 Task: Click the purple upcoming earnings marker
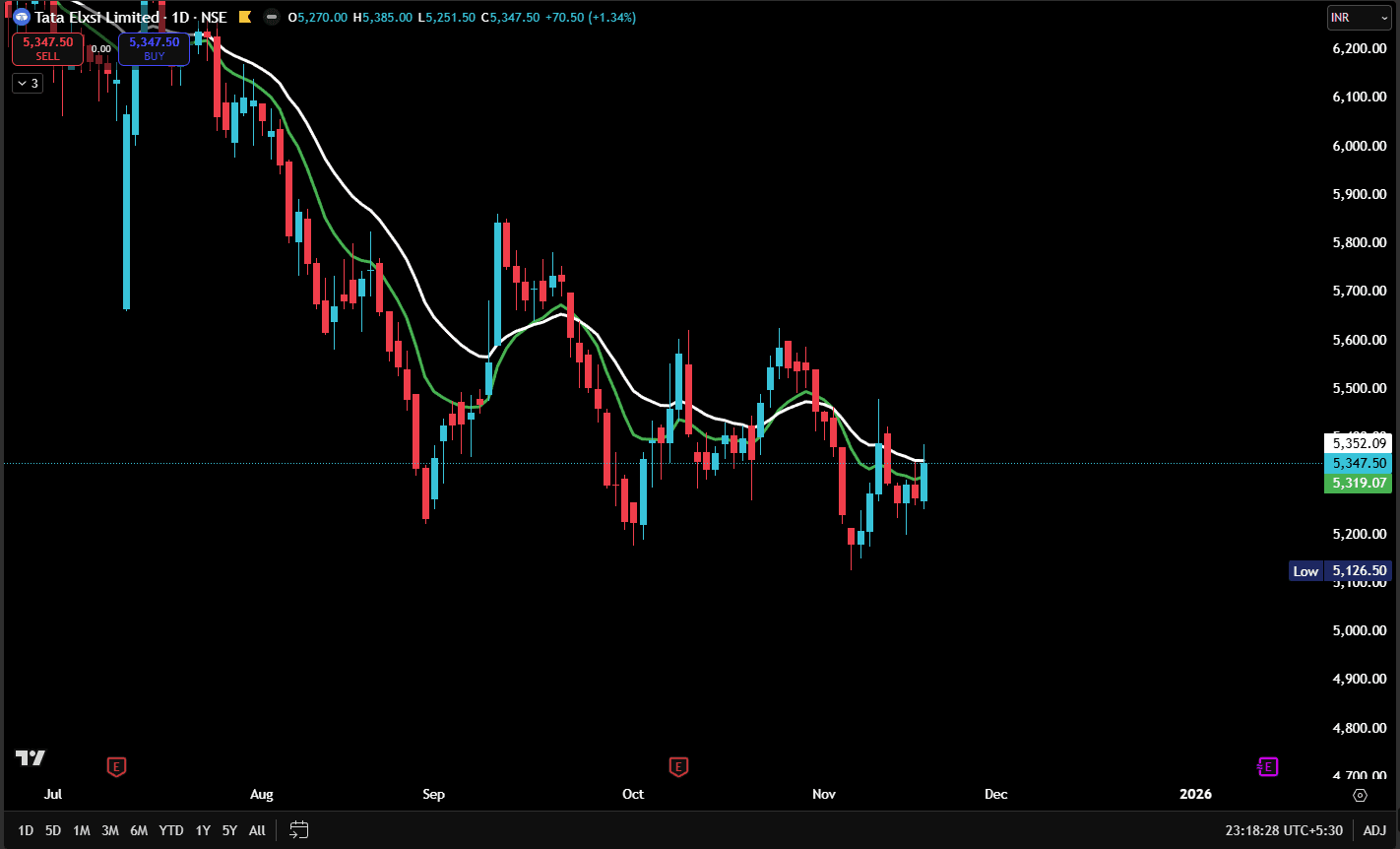(x=1267, y=766)
